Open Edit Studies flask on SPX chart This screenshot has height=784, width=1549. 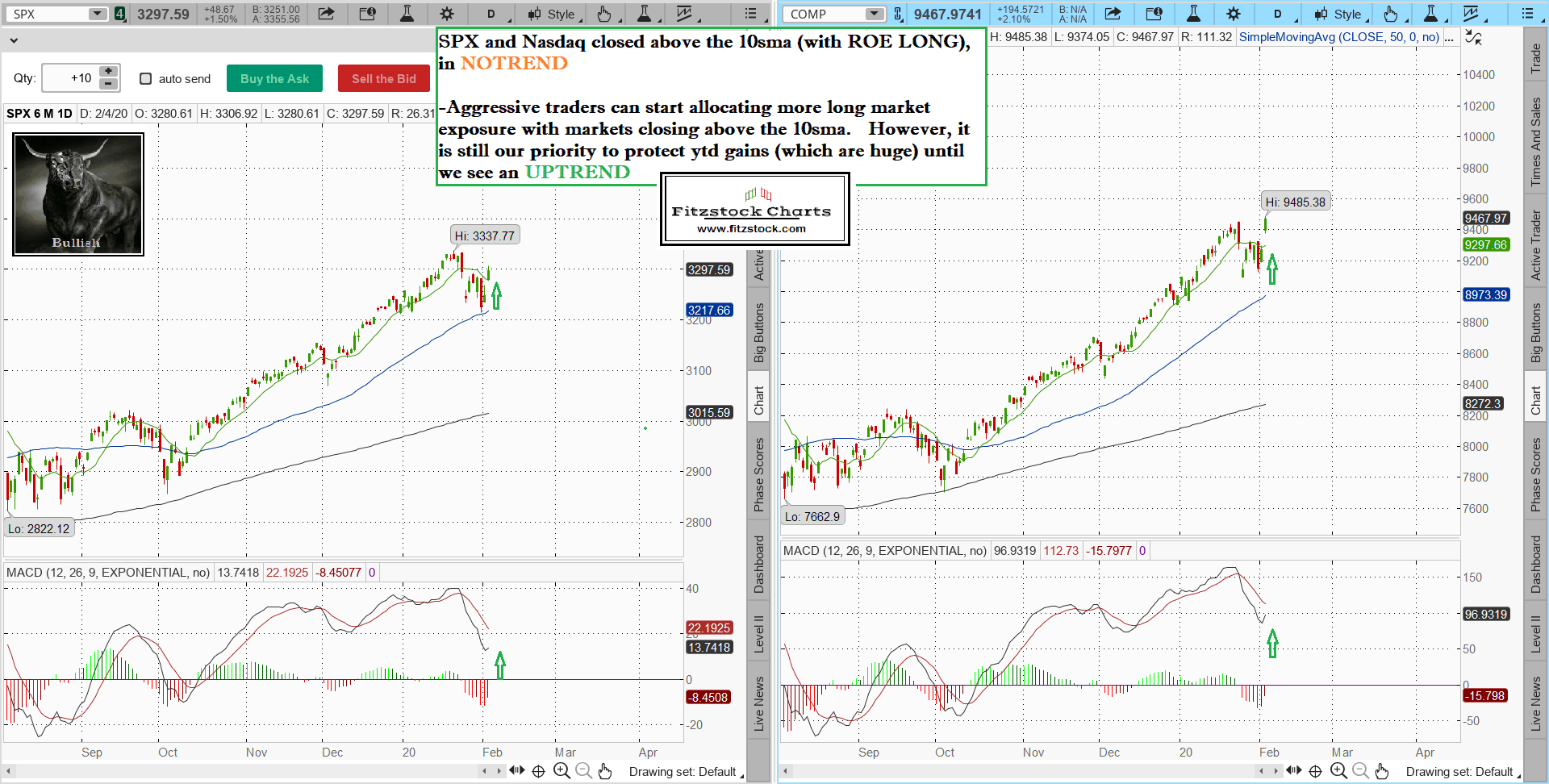tap(407, 14)
